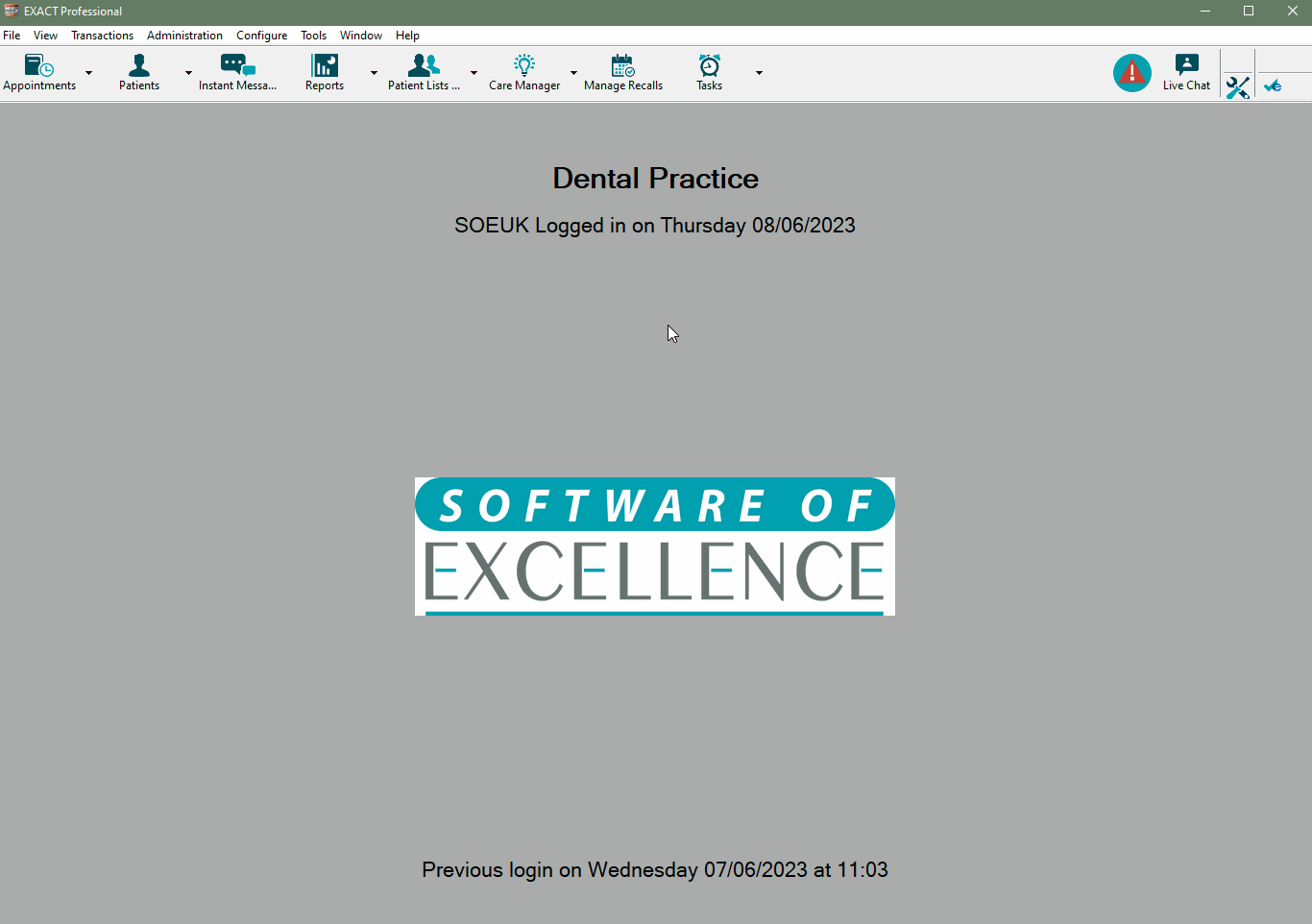Image resolution: width=1312 pixels, height=924 pixels.
Task: Open the Tools menu
Action: (313, 36)
